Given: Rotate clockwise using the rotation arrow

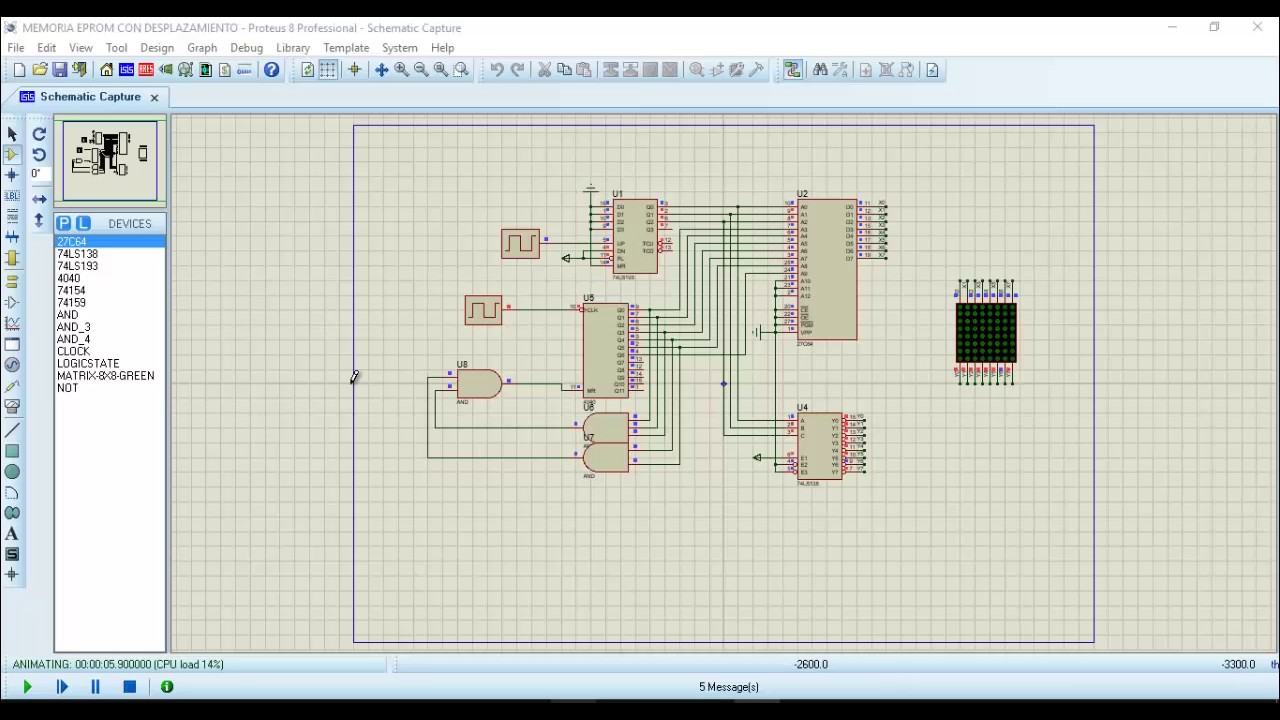Looking at the screenshot, I should click(39, 134).
